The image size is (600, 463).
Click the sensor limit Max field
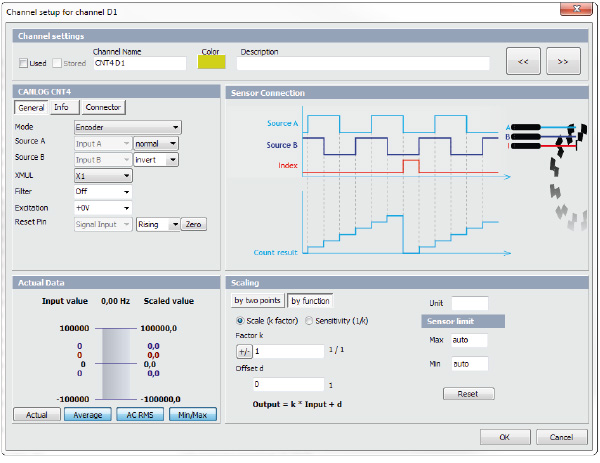click(x=470, y=340)
